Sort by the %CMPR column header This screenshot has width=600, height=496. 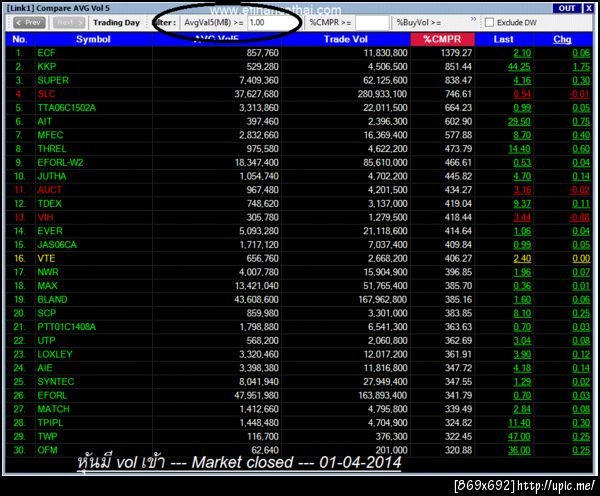[x=442, y=39]
